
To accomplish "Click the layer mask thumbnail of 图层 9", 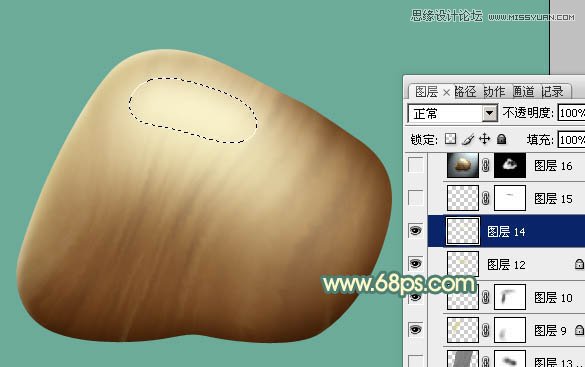I will [510, 330].
